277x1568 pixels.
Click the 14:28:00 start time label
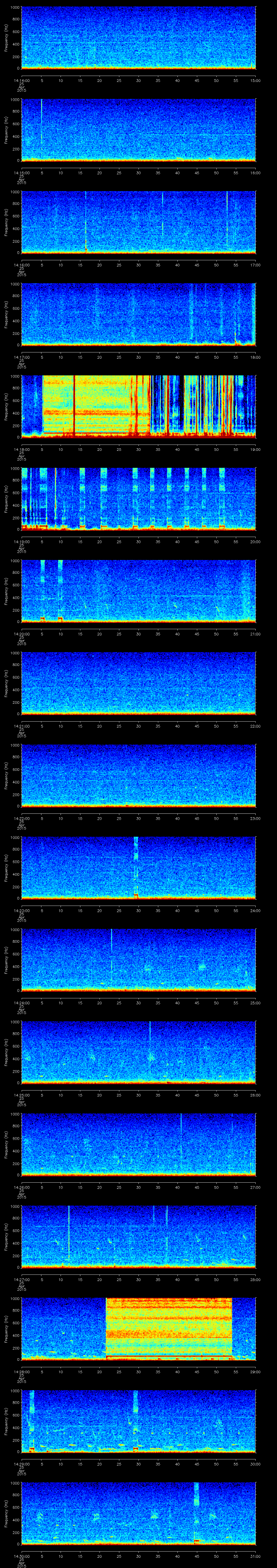[x=21, y=1371]
